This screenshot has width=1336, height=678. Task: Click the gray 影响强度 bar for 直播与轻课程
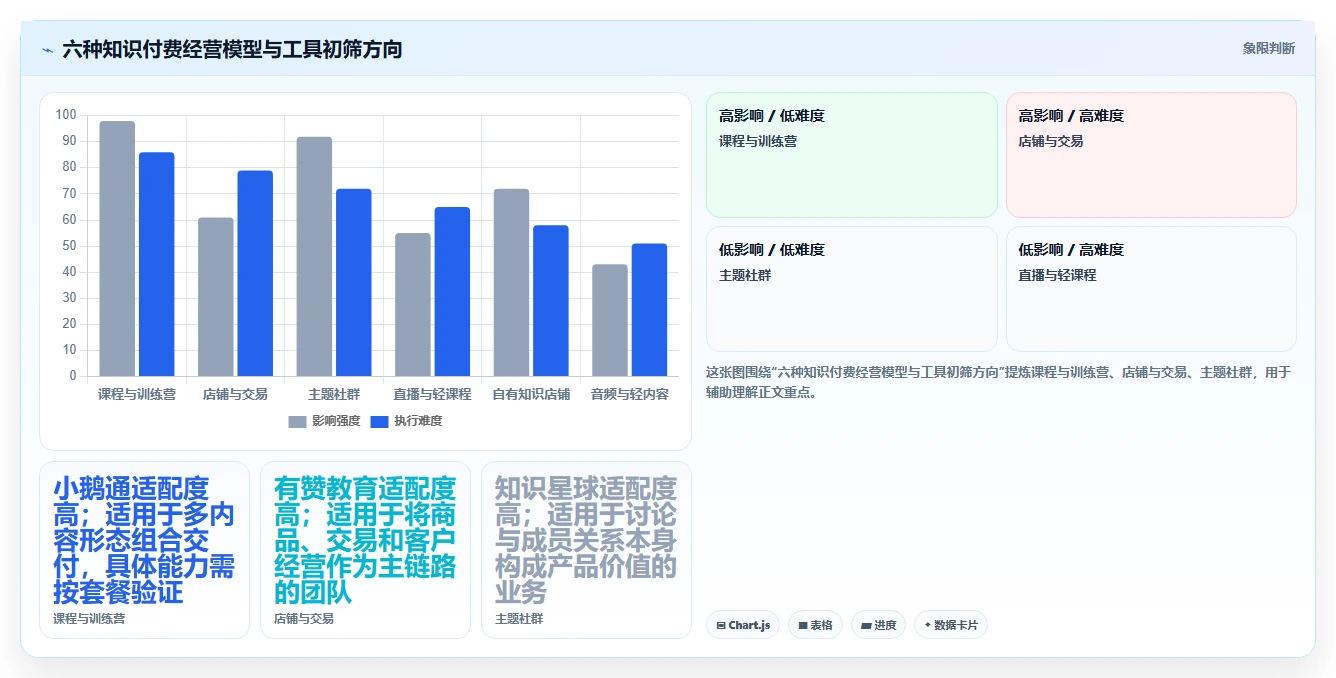[413, 304]
